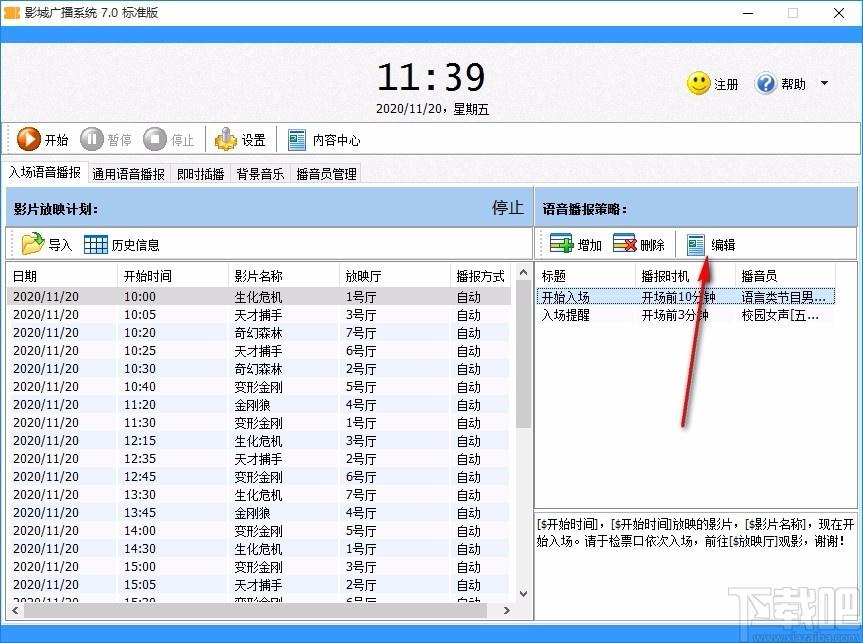Expand the dropdown arrow beside 帮助
This screenshot has width=863, height=643.
[824, 83]
